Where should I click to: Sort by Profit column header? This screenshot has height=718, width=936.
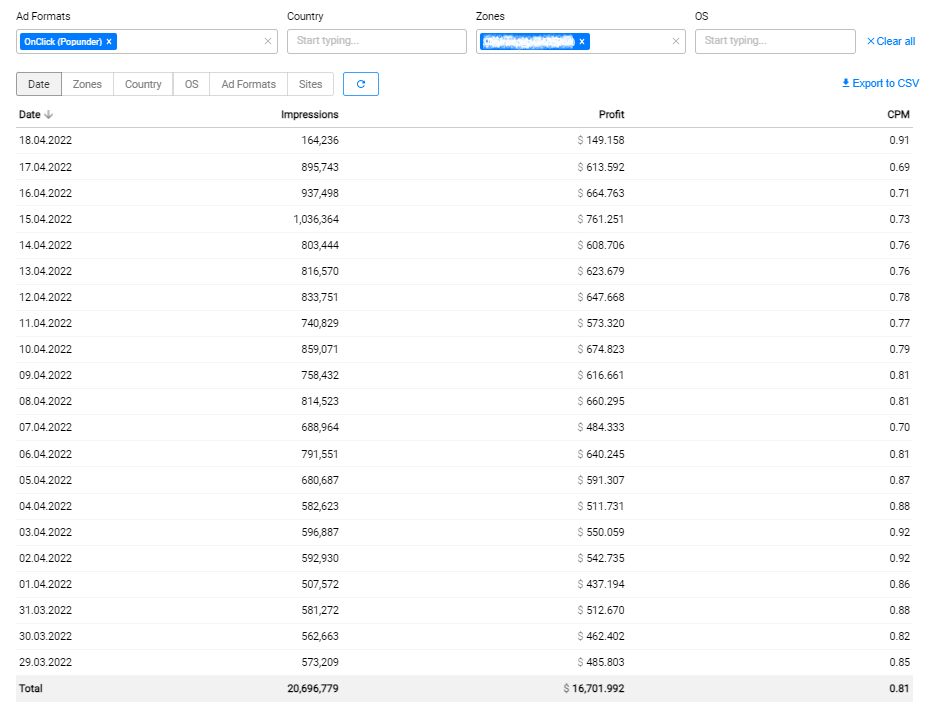click(x=612, y=115)
